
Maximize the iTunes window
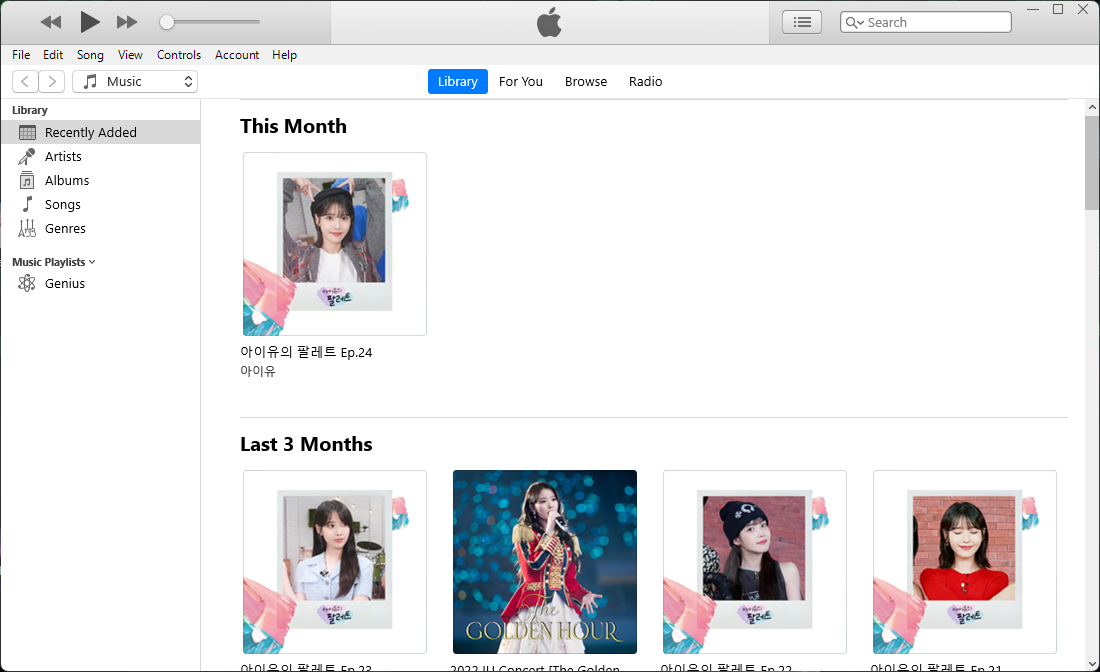1058,9
